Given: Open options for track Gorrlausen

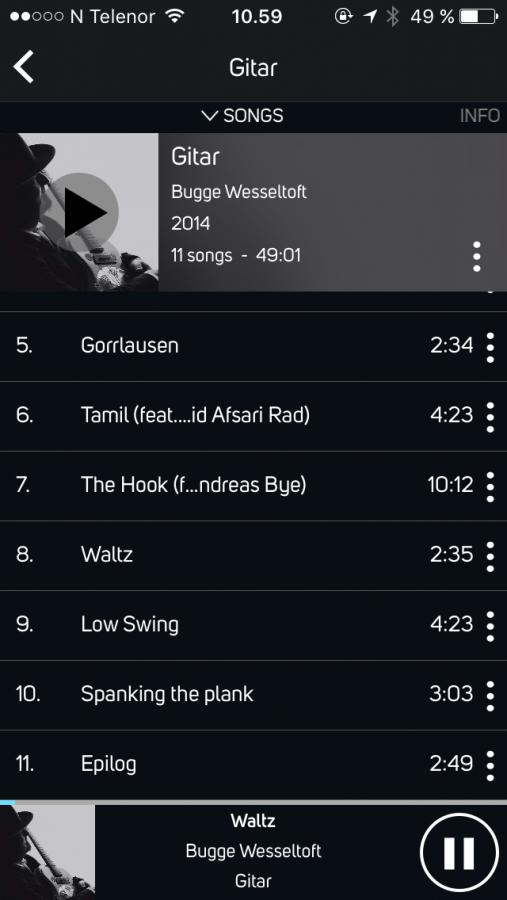Looking at the screenshot, I should [490, 347].
